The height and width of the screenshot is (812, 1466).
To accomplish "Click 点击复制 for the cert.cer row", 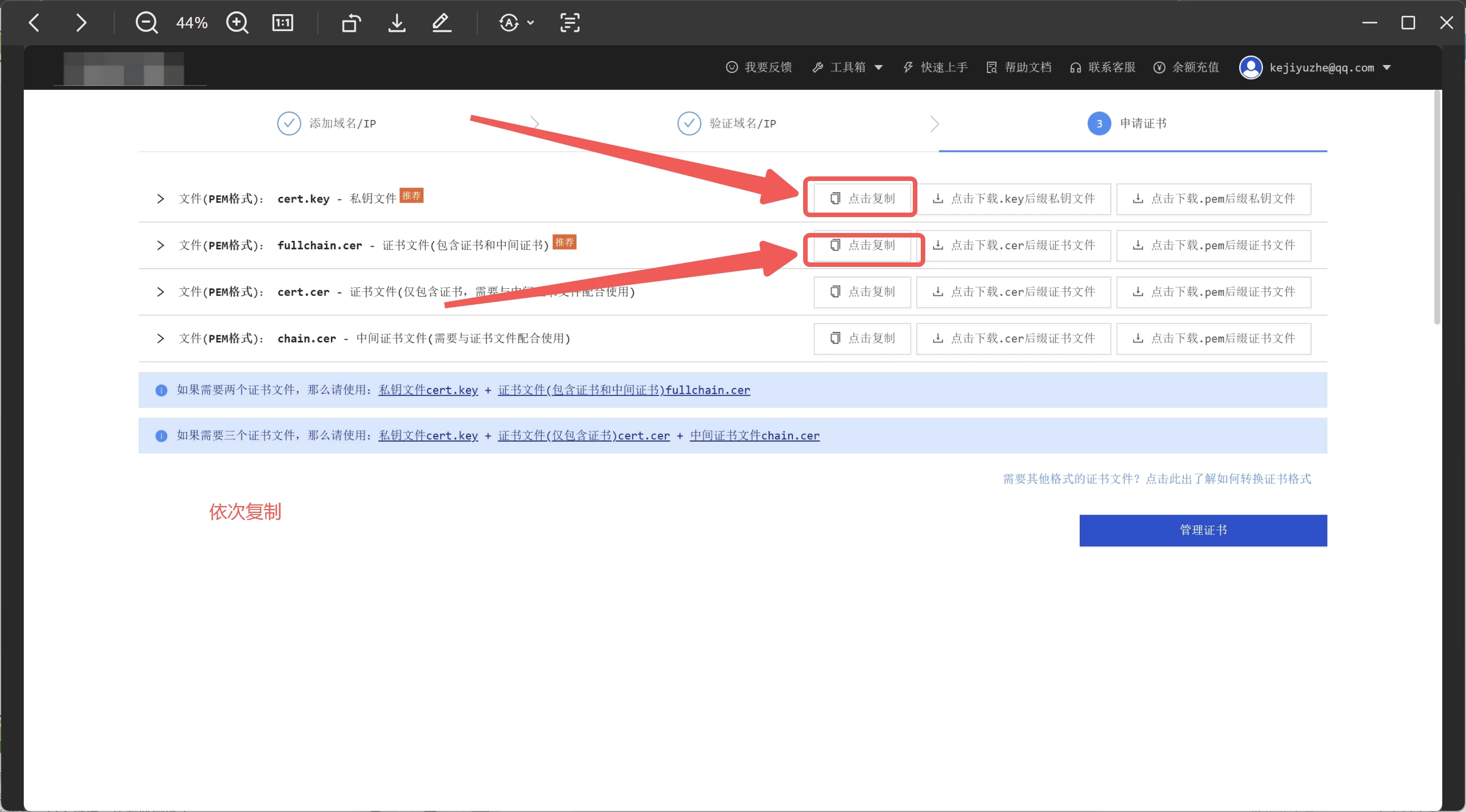I will tap(861, 292).
